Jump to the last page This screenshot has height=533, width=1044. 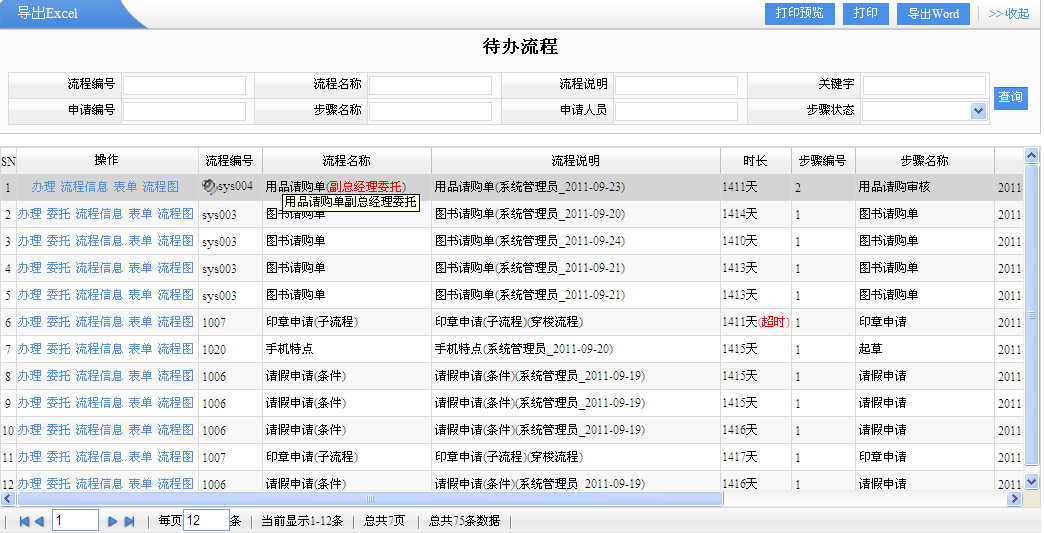click(129, 521)
